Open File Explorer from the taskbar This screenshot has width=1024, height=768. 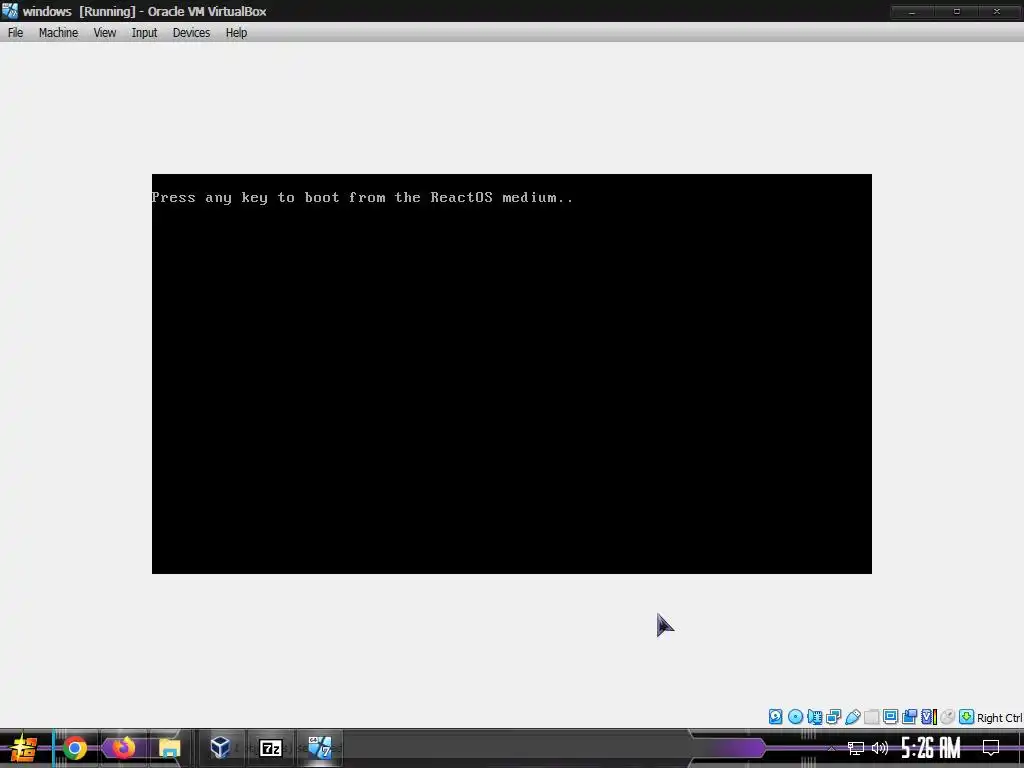(169, 748)
